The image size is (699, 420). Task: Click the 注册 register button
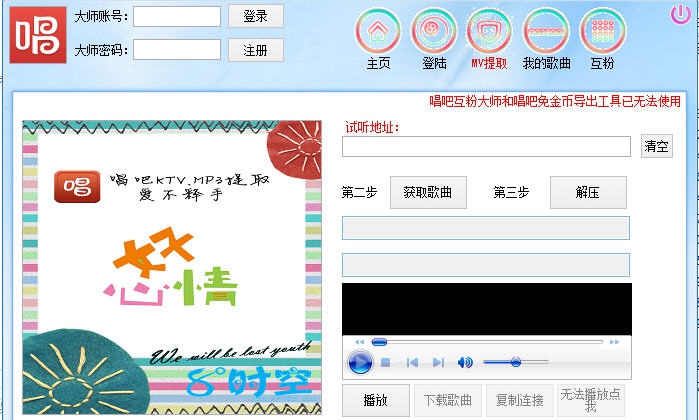pos(256,50)
